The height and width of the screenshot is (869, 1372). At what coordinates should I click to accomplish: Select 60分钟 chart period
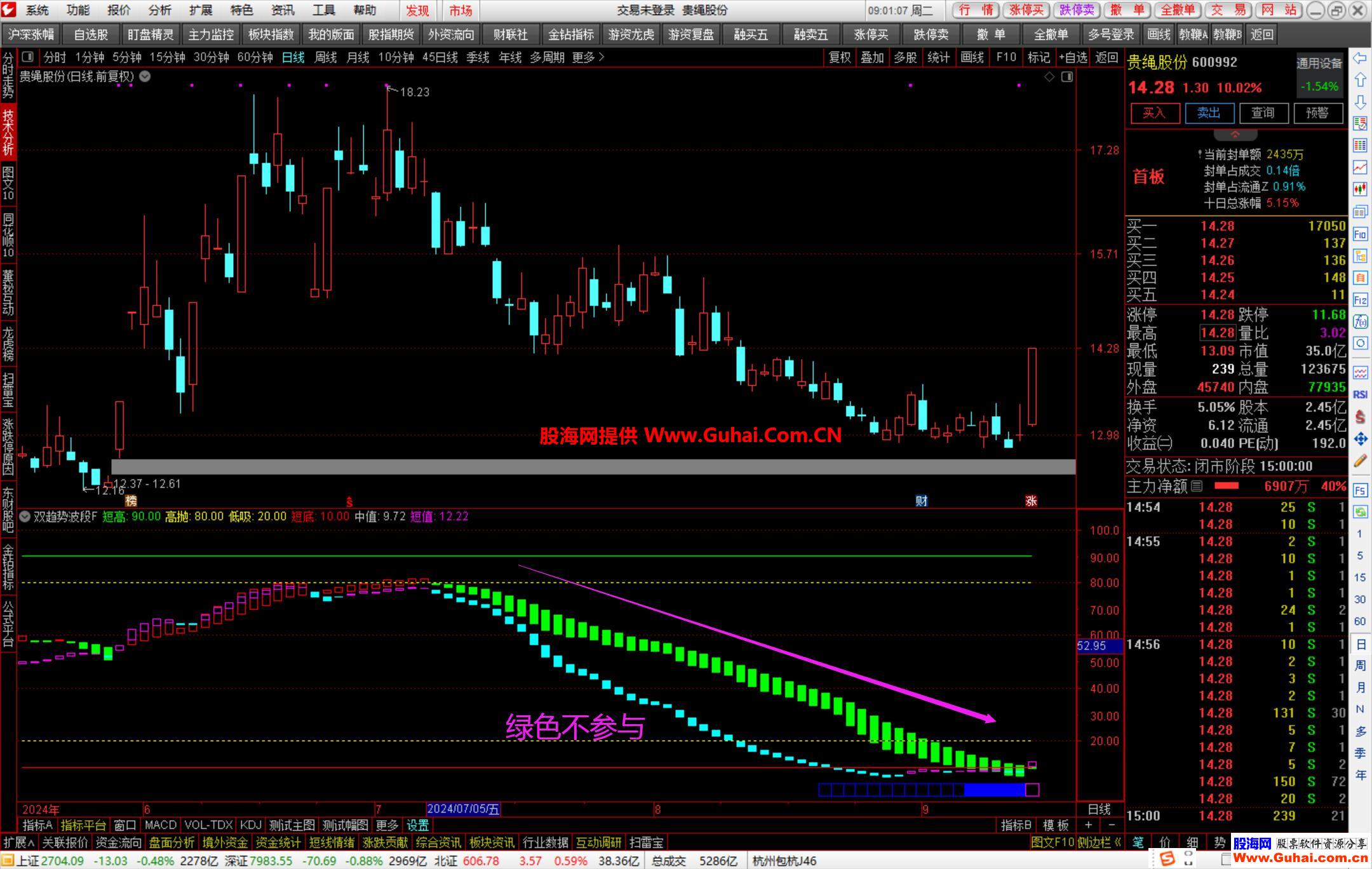pos(255,58)
